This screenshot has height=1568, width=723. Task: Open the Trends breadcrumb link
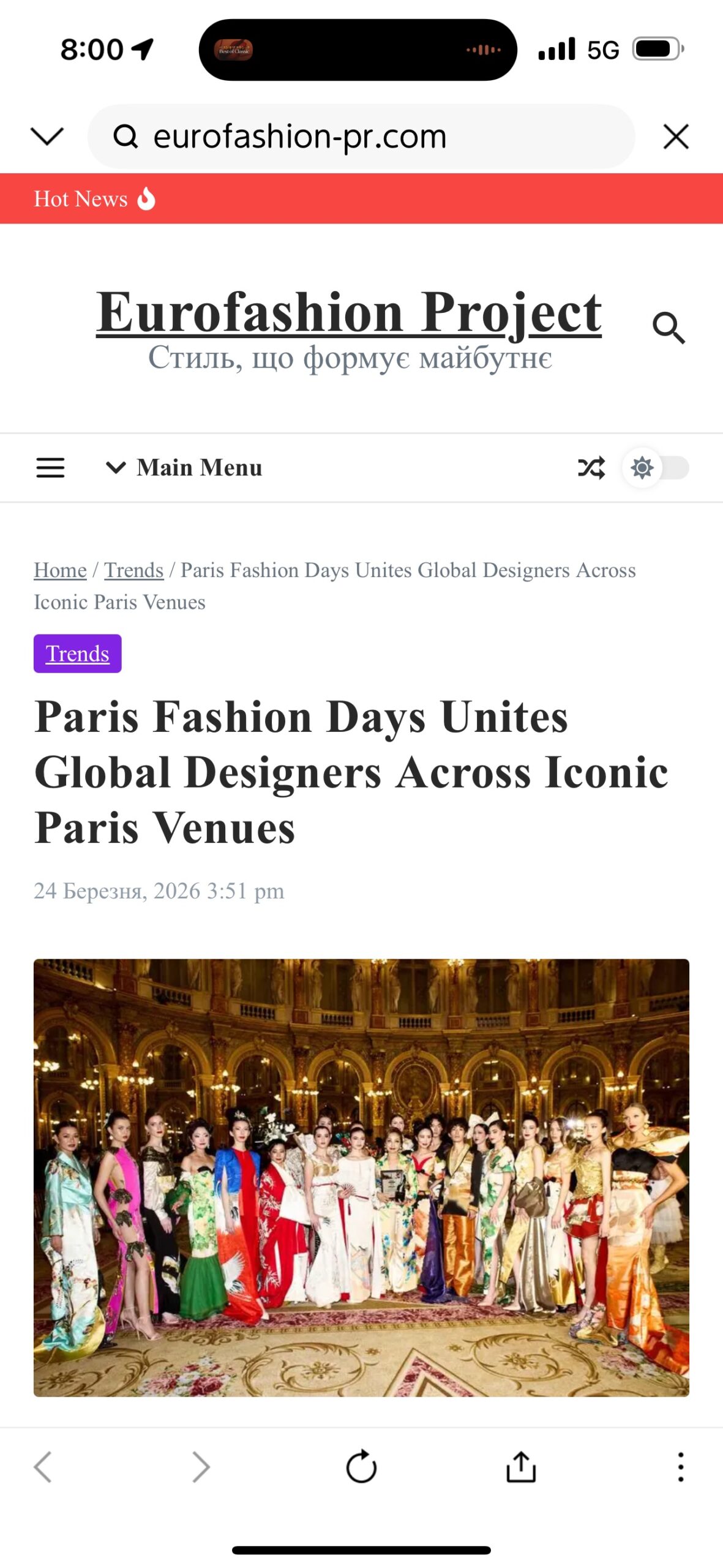click(133, 570)
